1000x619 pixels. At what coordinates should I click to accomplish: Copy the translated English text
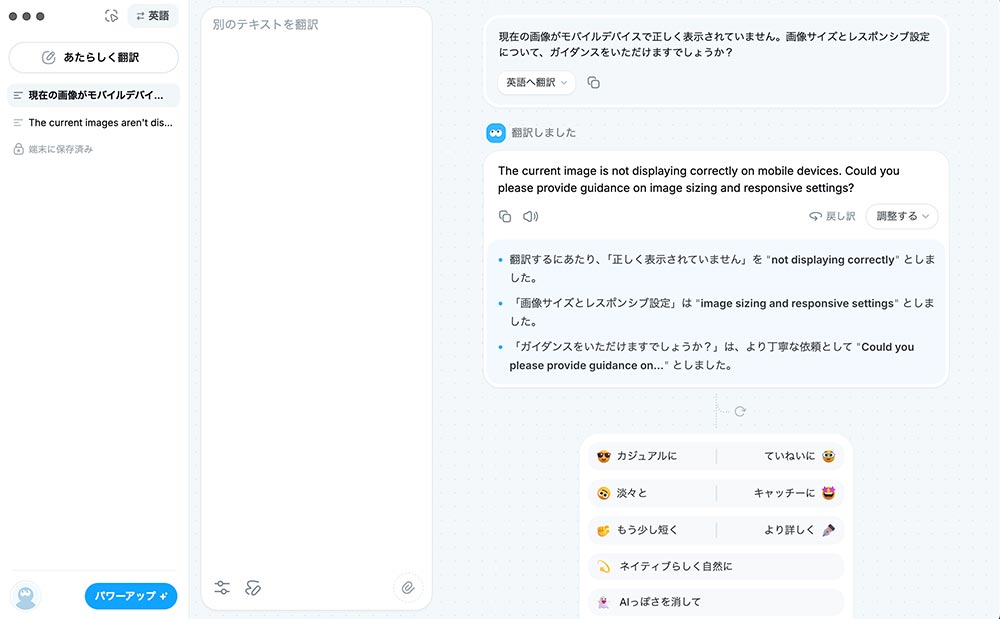[x=505, y=216]
